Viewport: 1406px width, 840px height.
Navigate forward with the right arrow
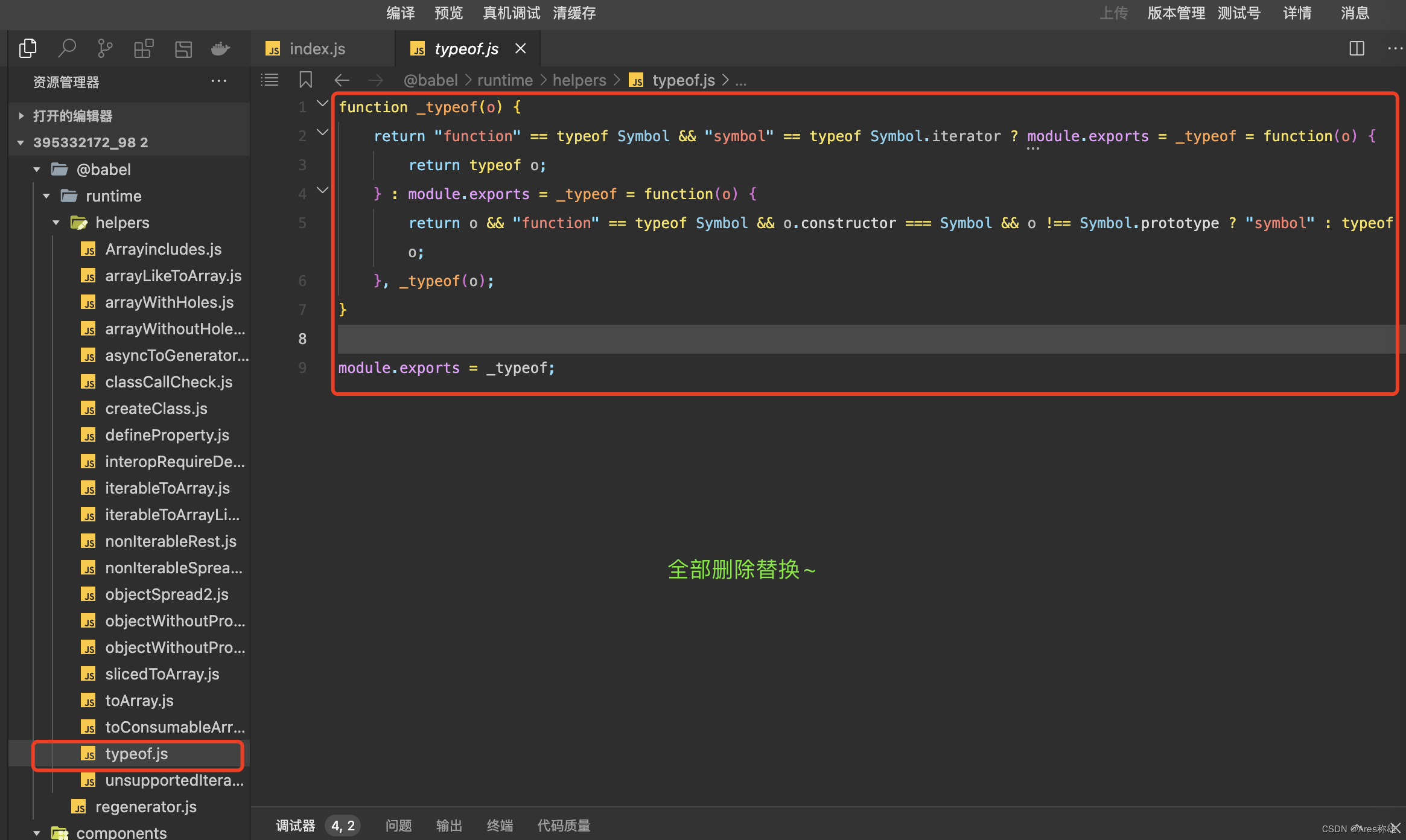375,80
